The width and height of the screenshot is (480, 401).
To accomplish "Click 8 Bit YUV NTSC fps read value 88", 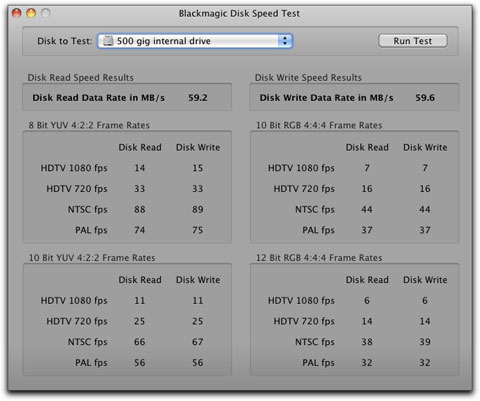I will click(x=140, y=209).
